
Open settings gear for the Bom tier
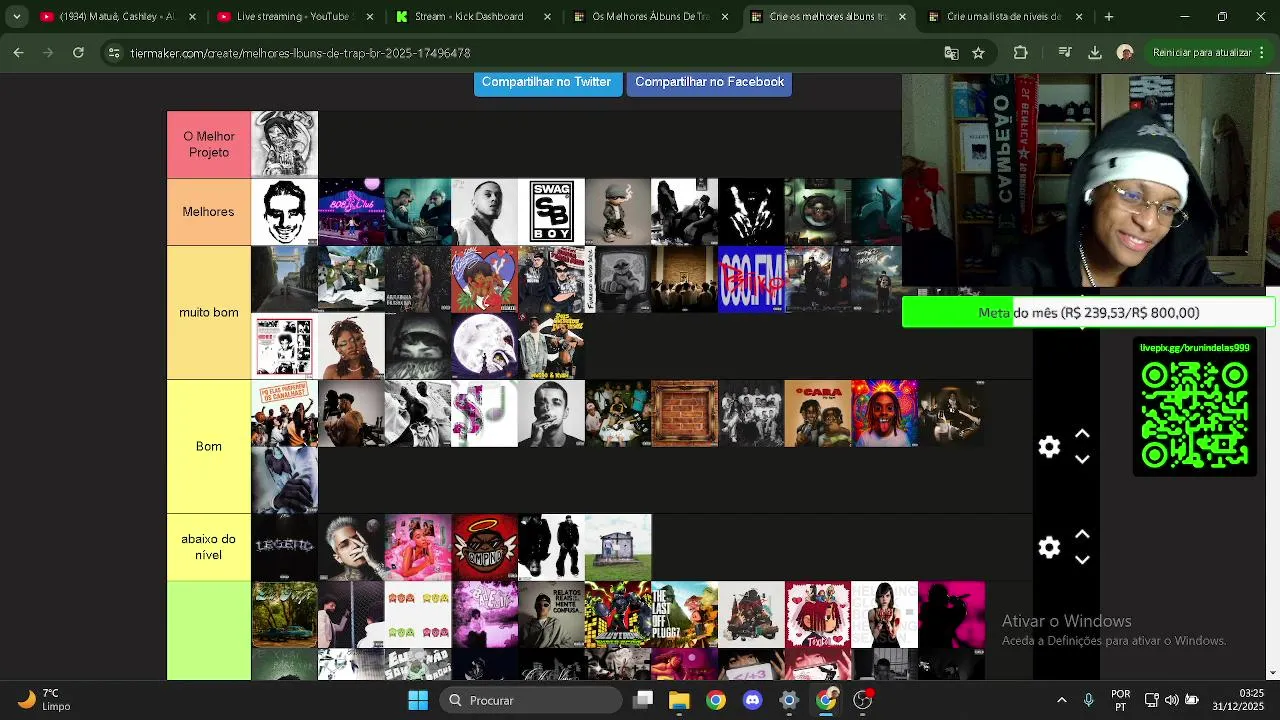(x=1049, y=447)
